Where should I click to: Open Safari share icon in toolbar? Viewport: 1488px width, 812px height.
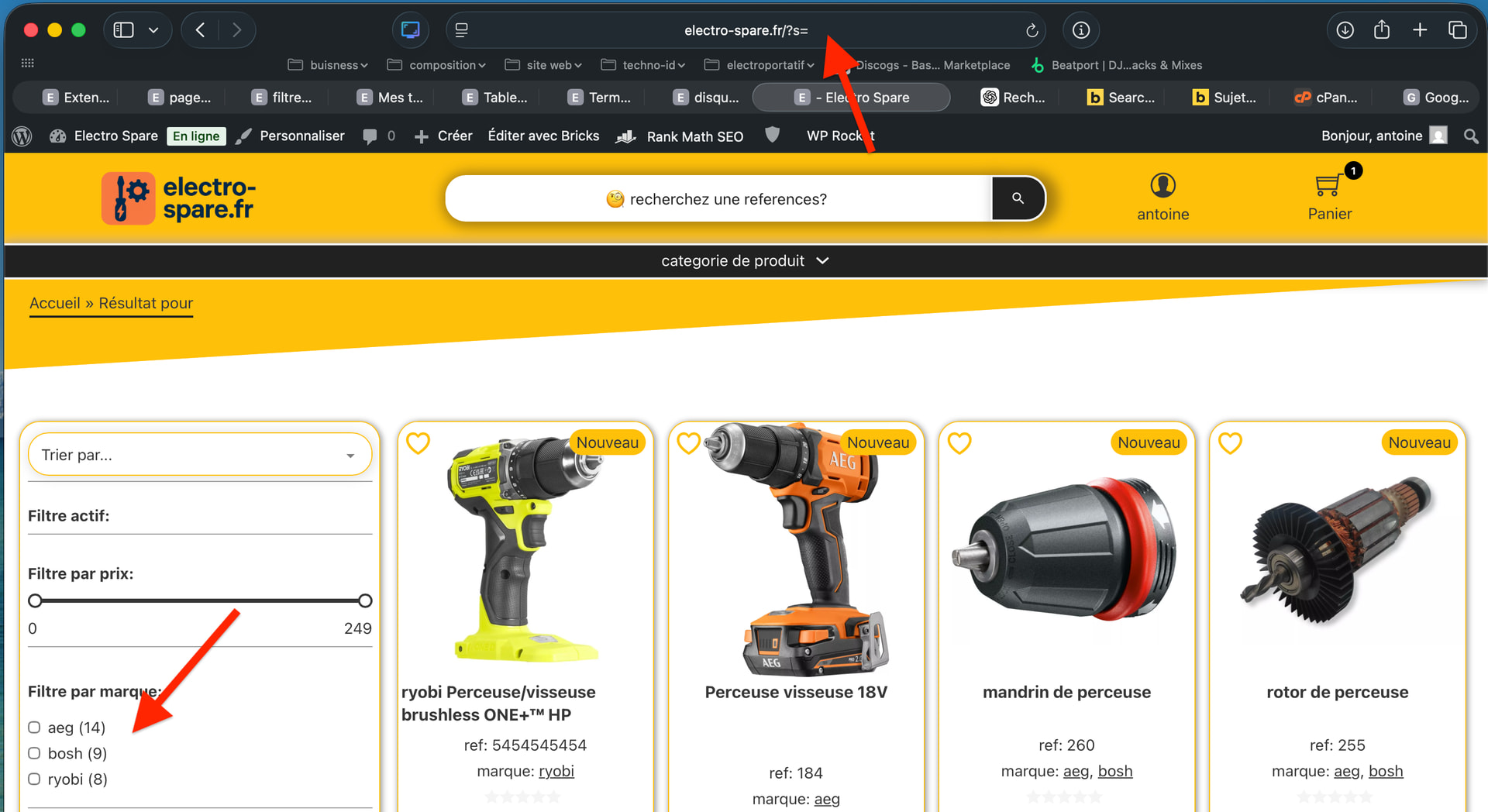click(x=1382, y=30)
